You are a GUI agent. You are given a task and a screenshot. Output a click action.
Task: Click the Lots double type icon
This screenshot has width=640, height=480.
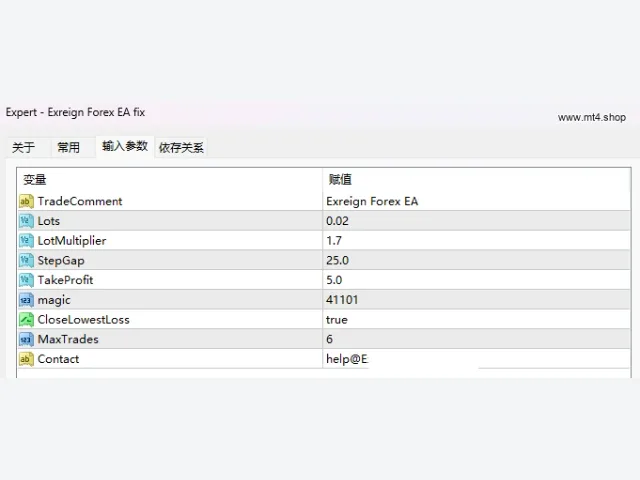[26, 221]
